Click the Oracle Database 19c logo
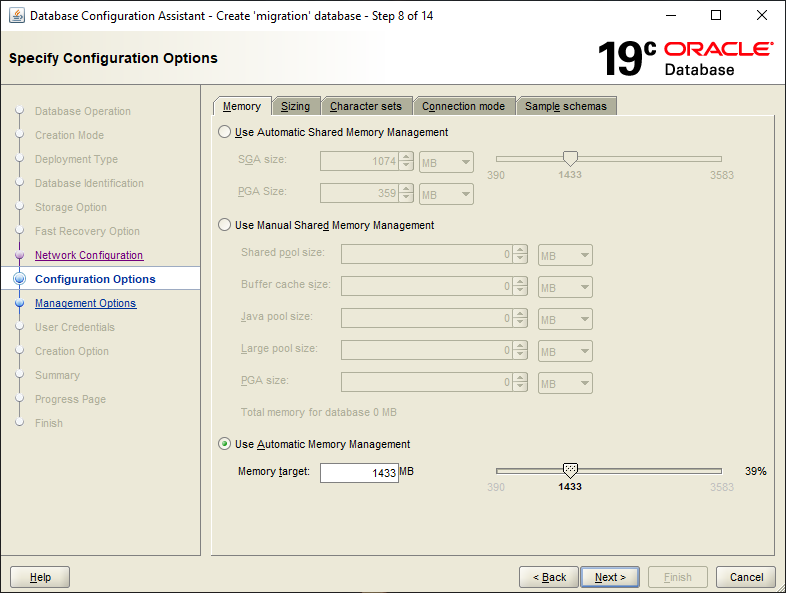This screenshot has height=593, width=786. [x=685, y=59]
